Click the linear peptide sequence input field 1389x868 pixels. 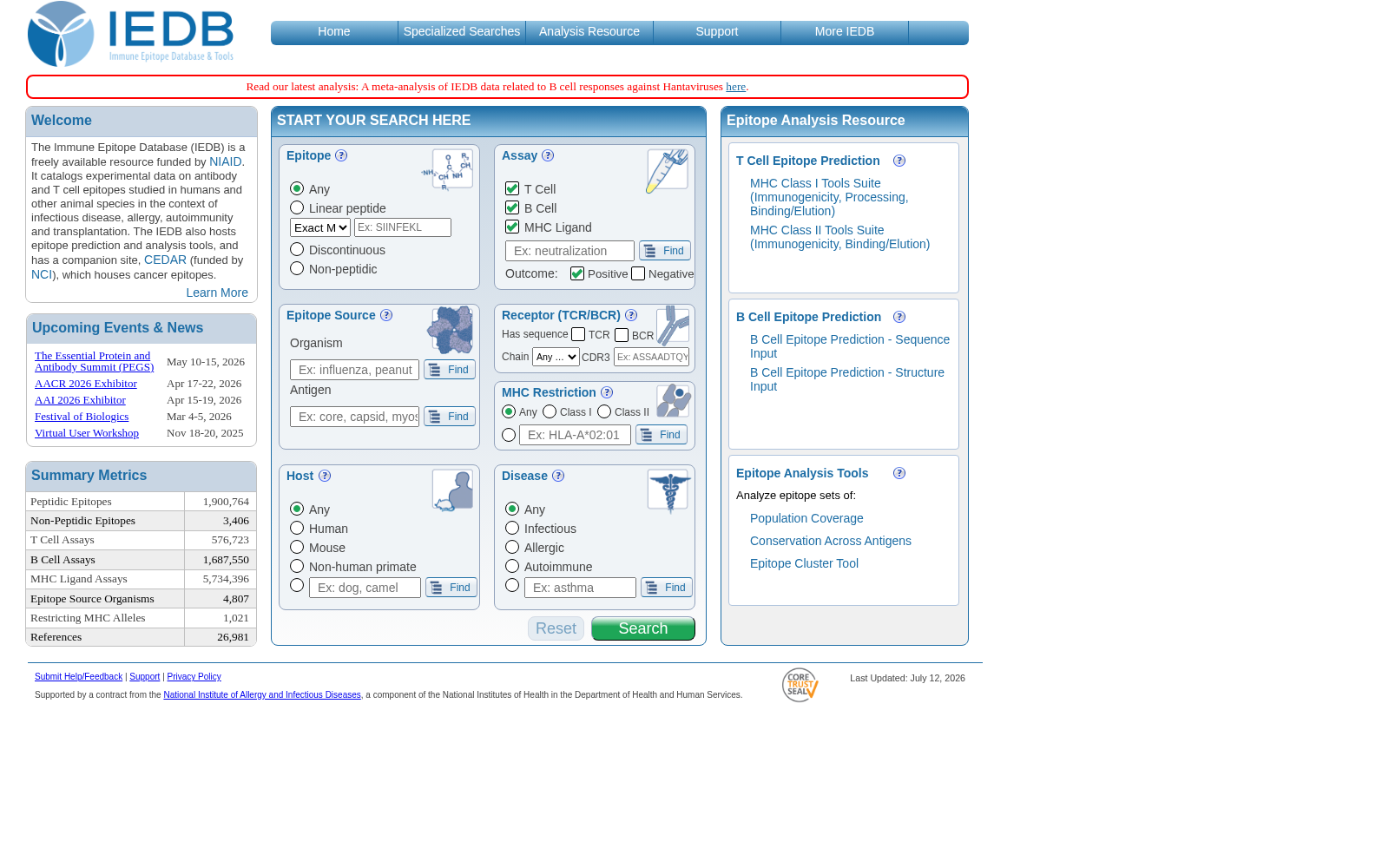403,227
